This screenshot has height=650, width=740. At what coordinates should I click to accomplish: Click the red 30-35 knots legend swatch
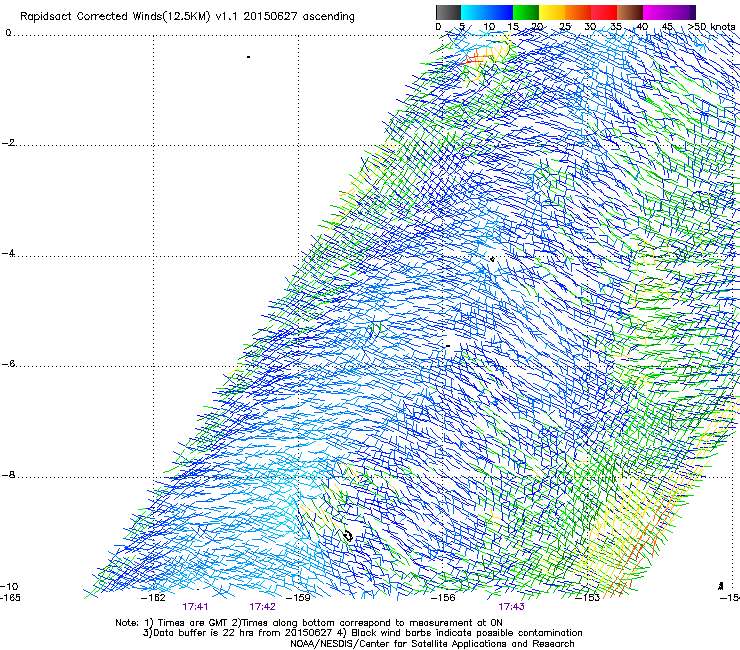click(x=604, y=12)
